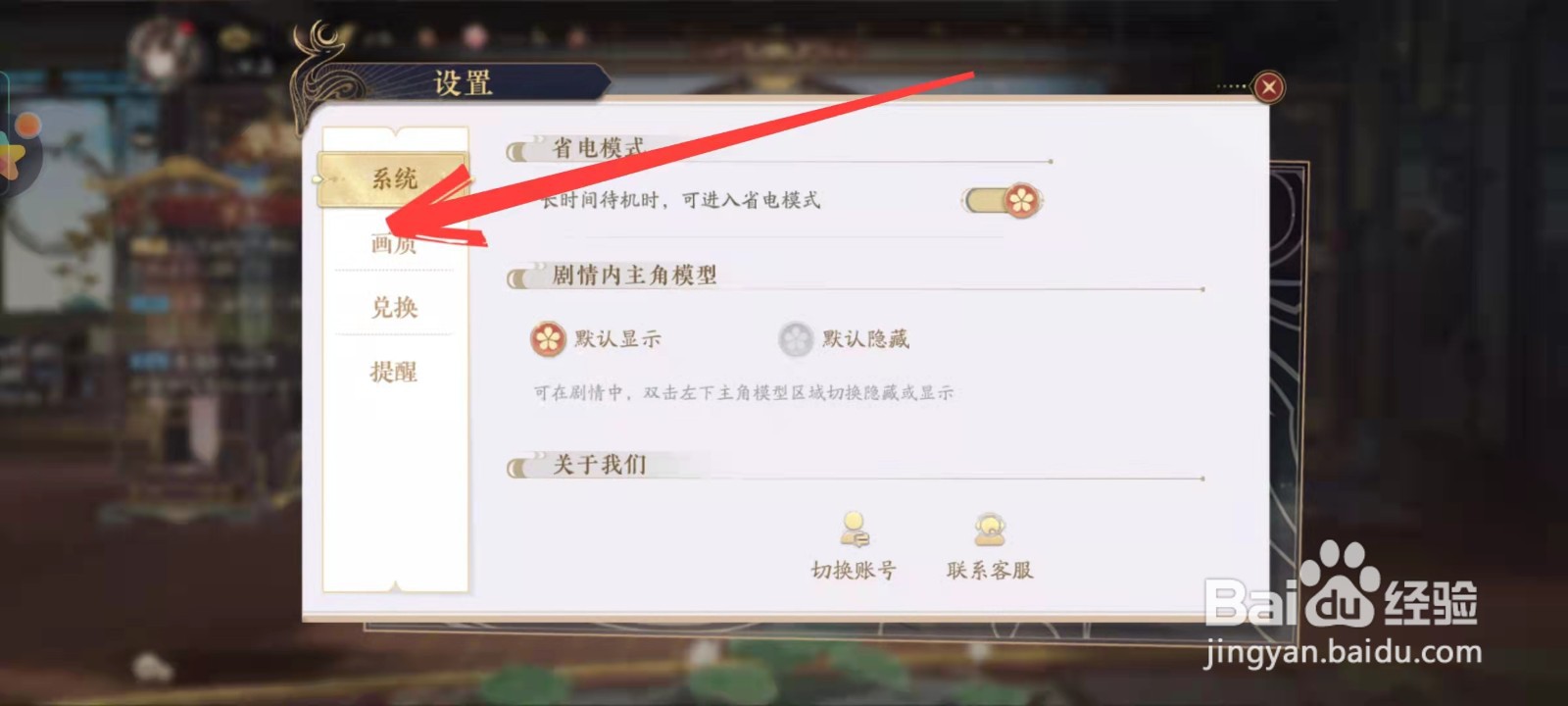Switch to the 画质 tab

[x=393, y=242]
